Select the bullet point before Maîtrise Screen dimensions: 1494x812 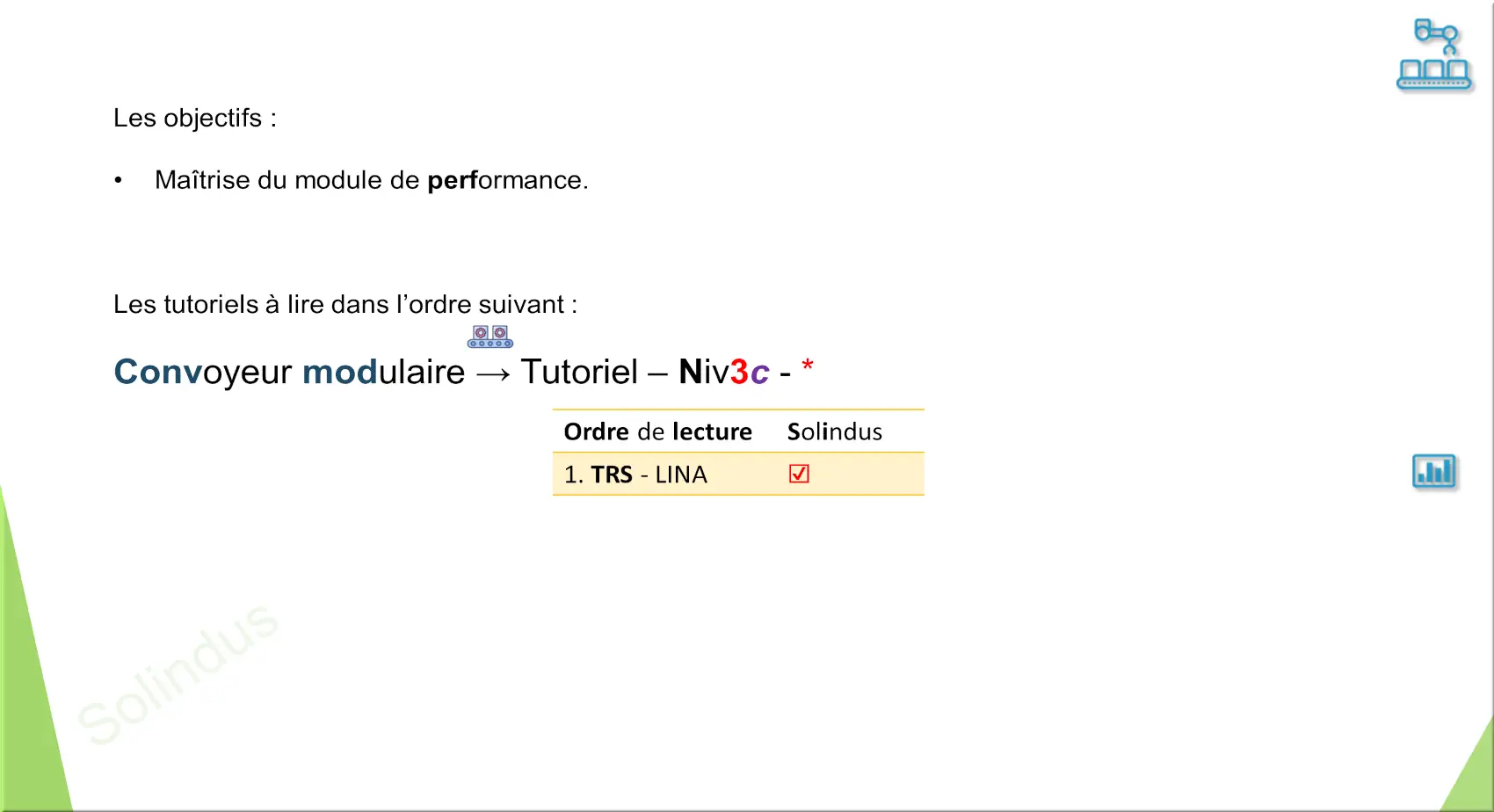118,180
